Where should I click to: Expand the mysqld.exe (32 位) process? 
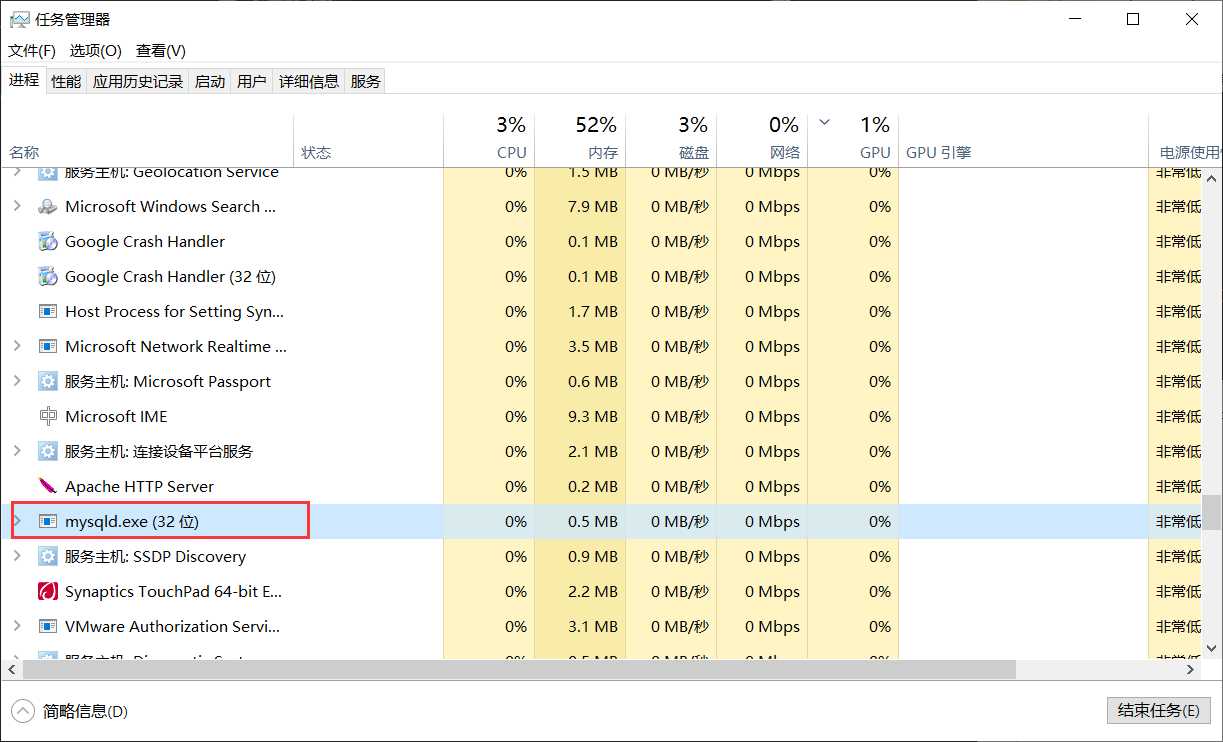point(17,521)
